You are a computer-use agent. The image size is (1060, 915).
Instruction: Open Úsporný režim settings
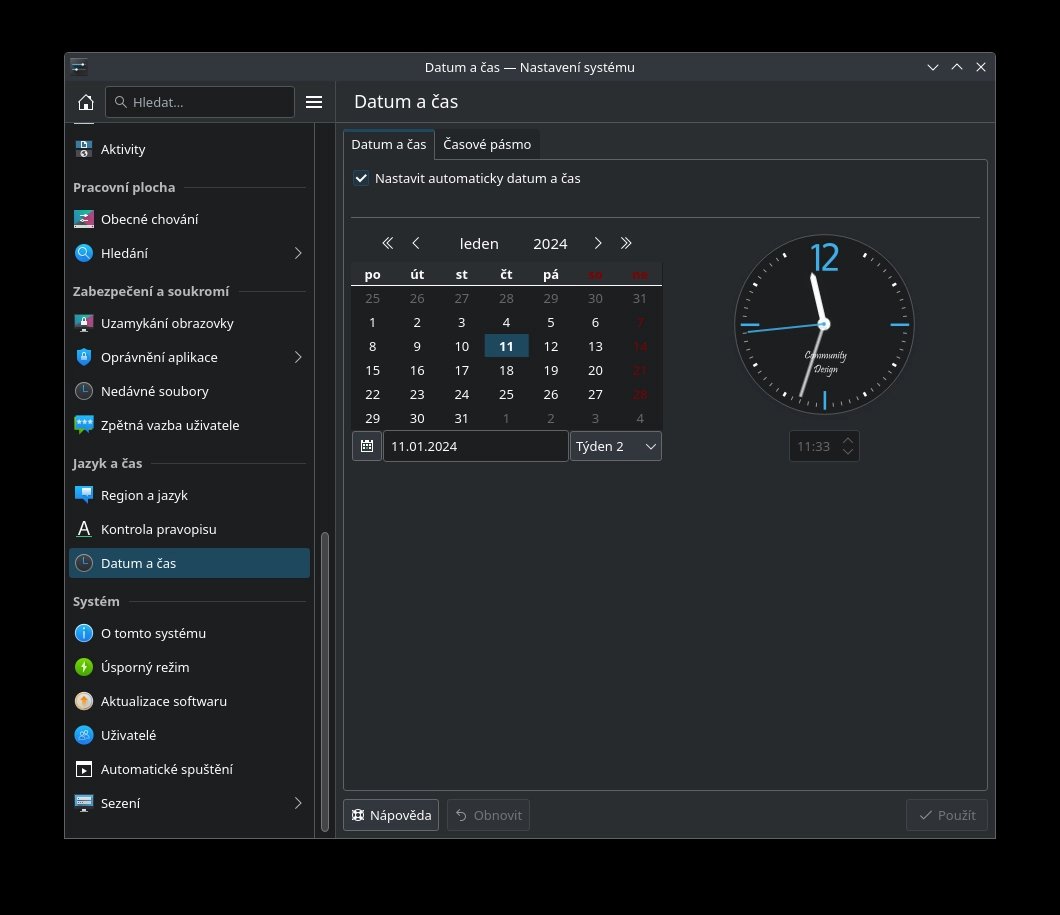click(x=145, y=667)
